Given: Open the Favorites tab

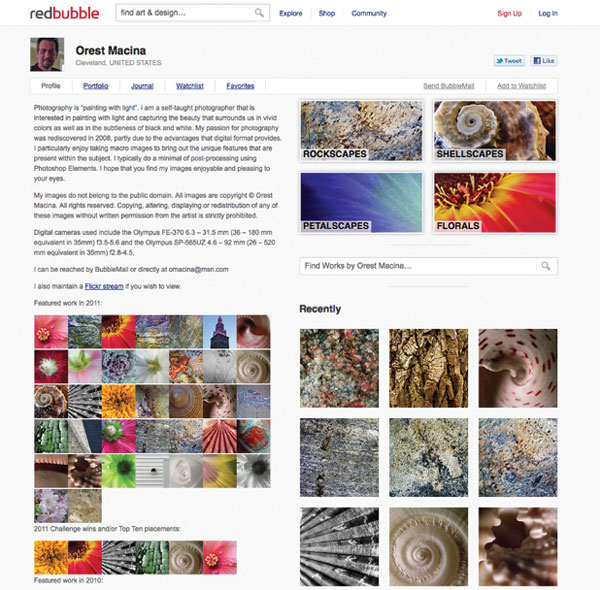Looking at the screenshot, I should pos(240,86).
